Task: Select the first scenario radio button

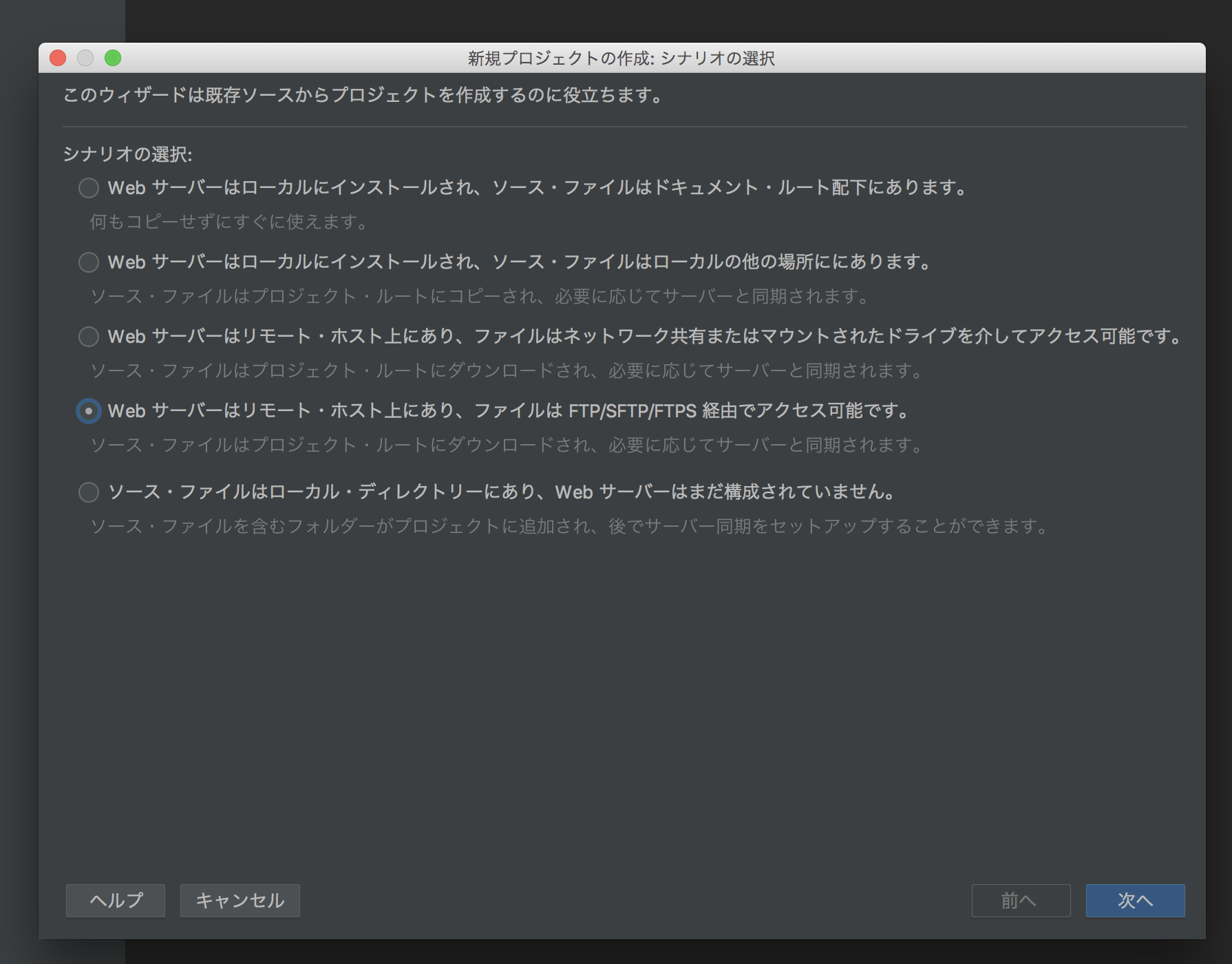Action: pos(88,187)
